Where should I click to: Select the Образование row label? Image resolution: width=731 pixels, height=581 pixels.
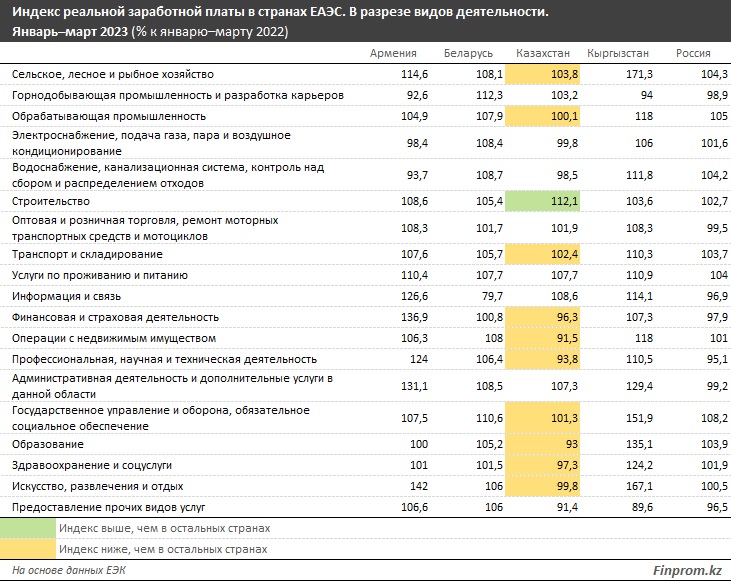pyautogui.click(x=48, y=444)
